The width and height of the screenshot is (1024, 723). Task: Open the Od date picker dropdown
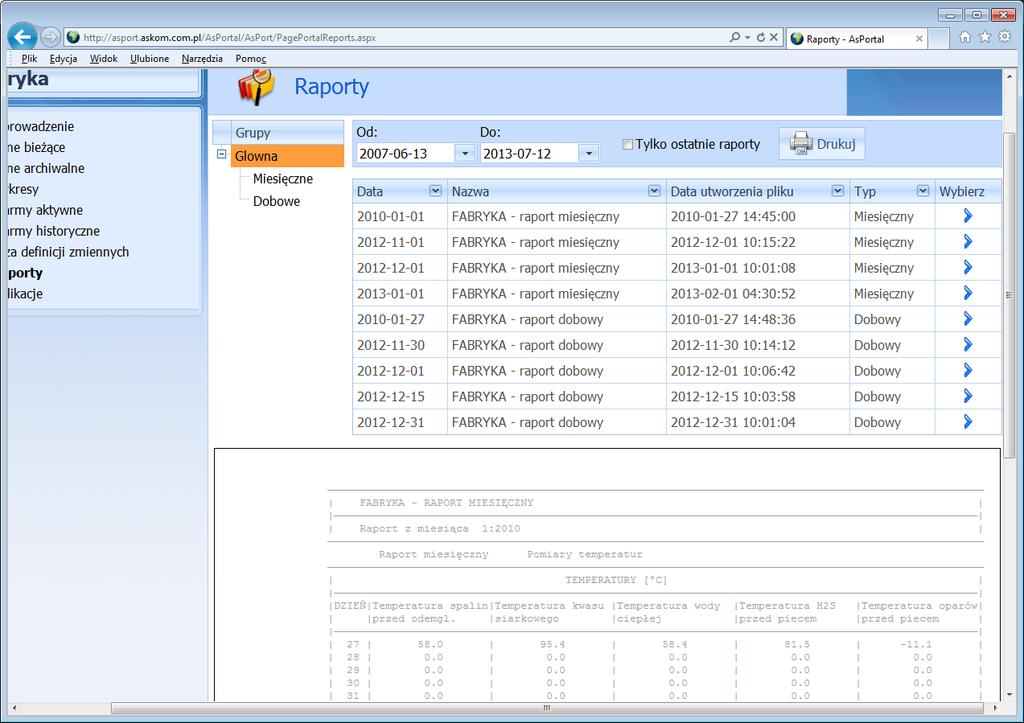tap(464, 153)
